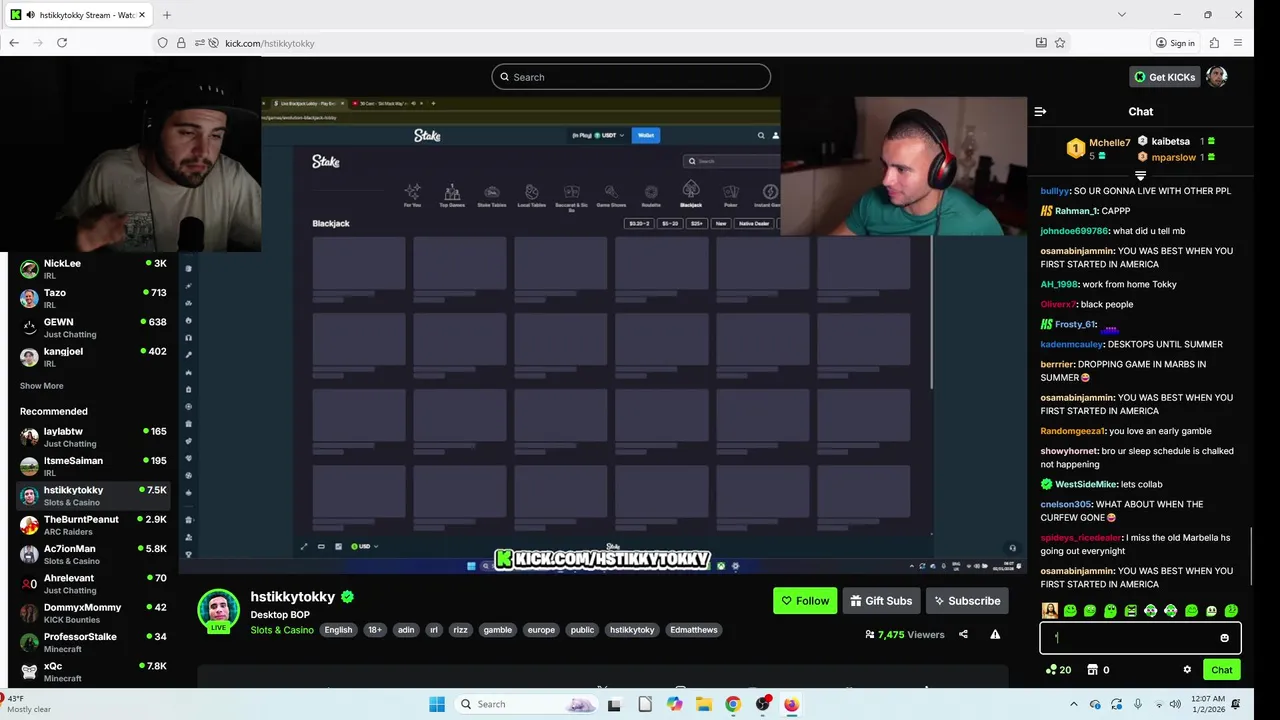This screenshot has height=720, width=1280.
Task: Open laylabtw recommended channel
Action: coord(93,437)
